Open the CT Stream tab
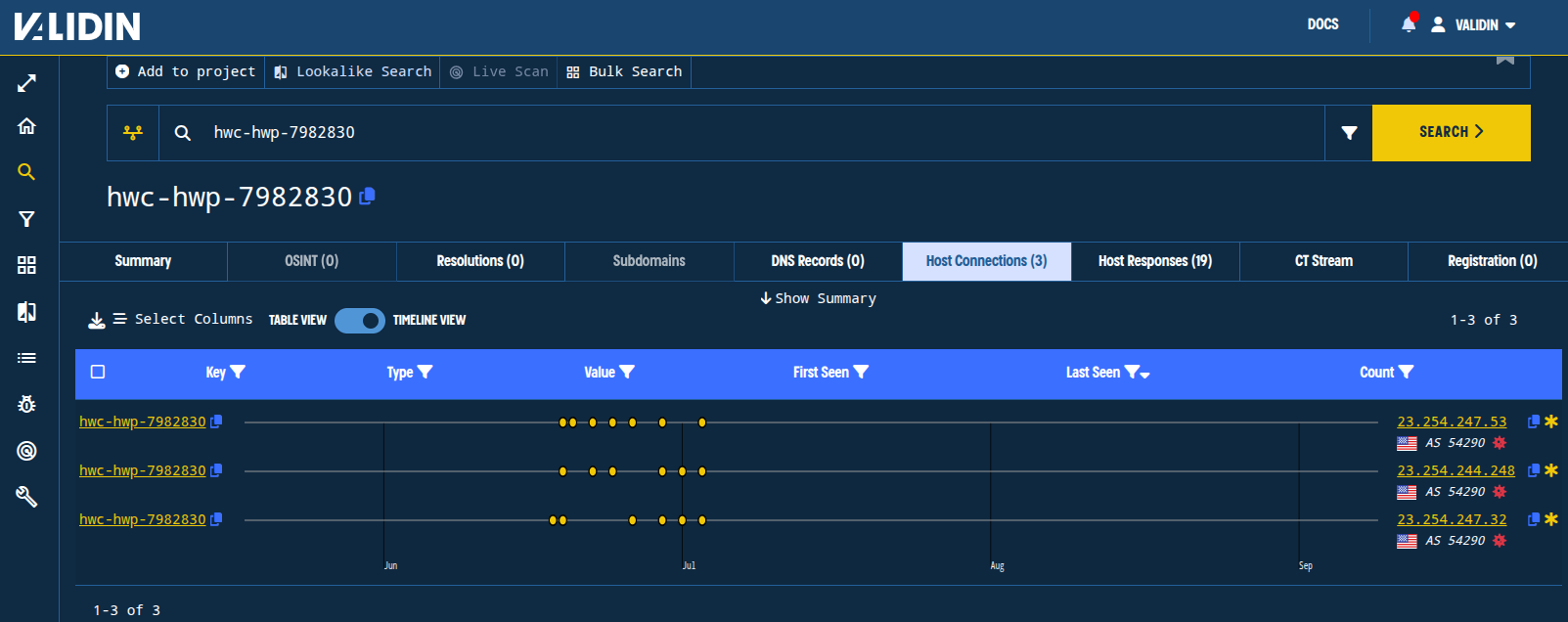The height and width of the screenshot is (622, 1568). pos(1323,261)
